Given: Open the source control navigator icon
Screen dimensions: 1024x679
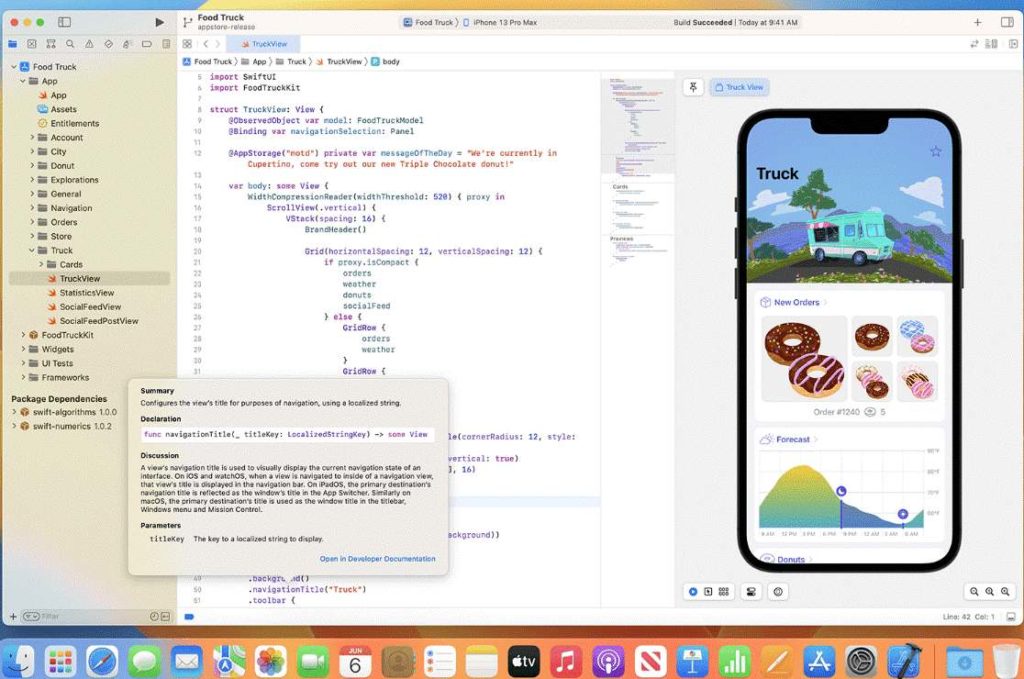Looking at the screenshot, I should 31,44.
